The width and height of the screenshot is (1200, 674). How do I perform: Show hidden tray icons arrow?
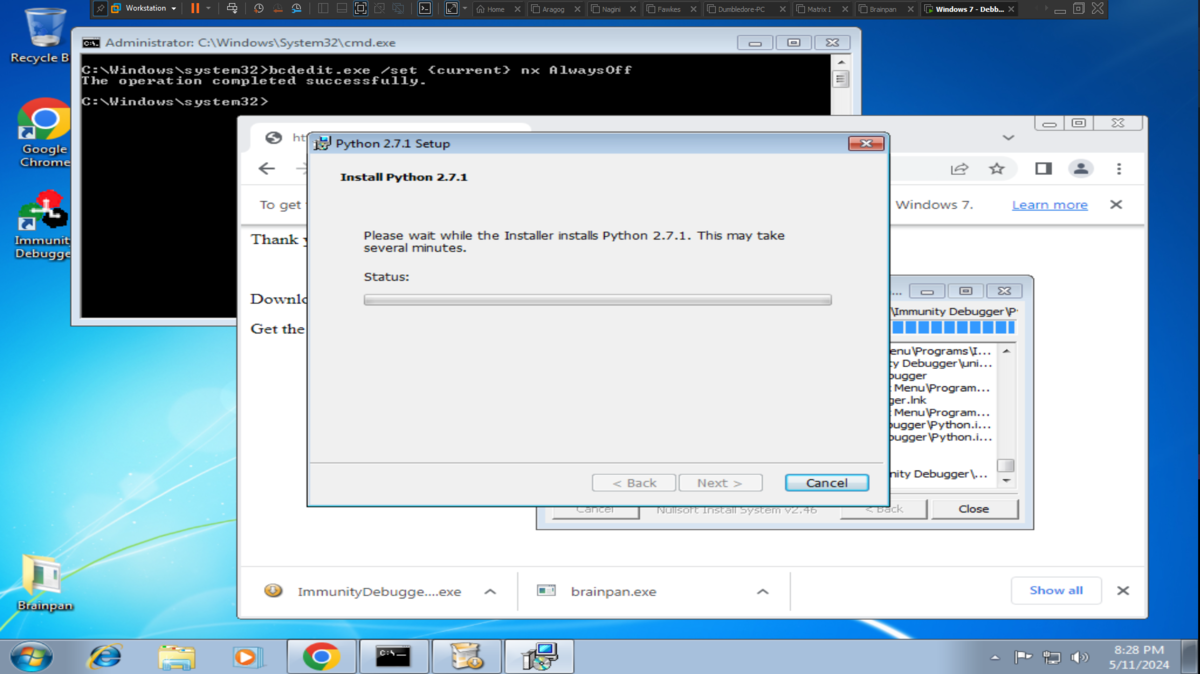coord(995,658)
